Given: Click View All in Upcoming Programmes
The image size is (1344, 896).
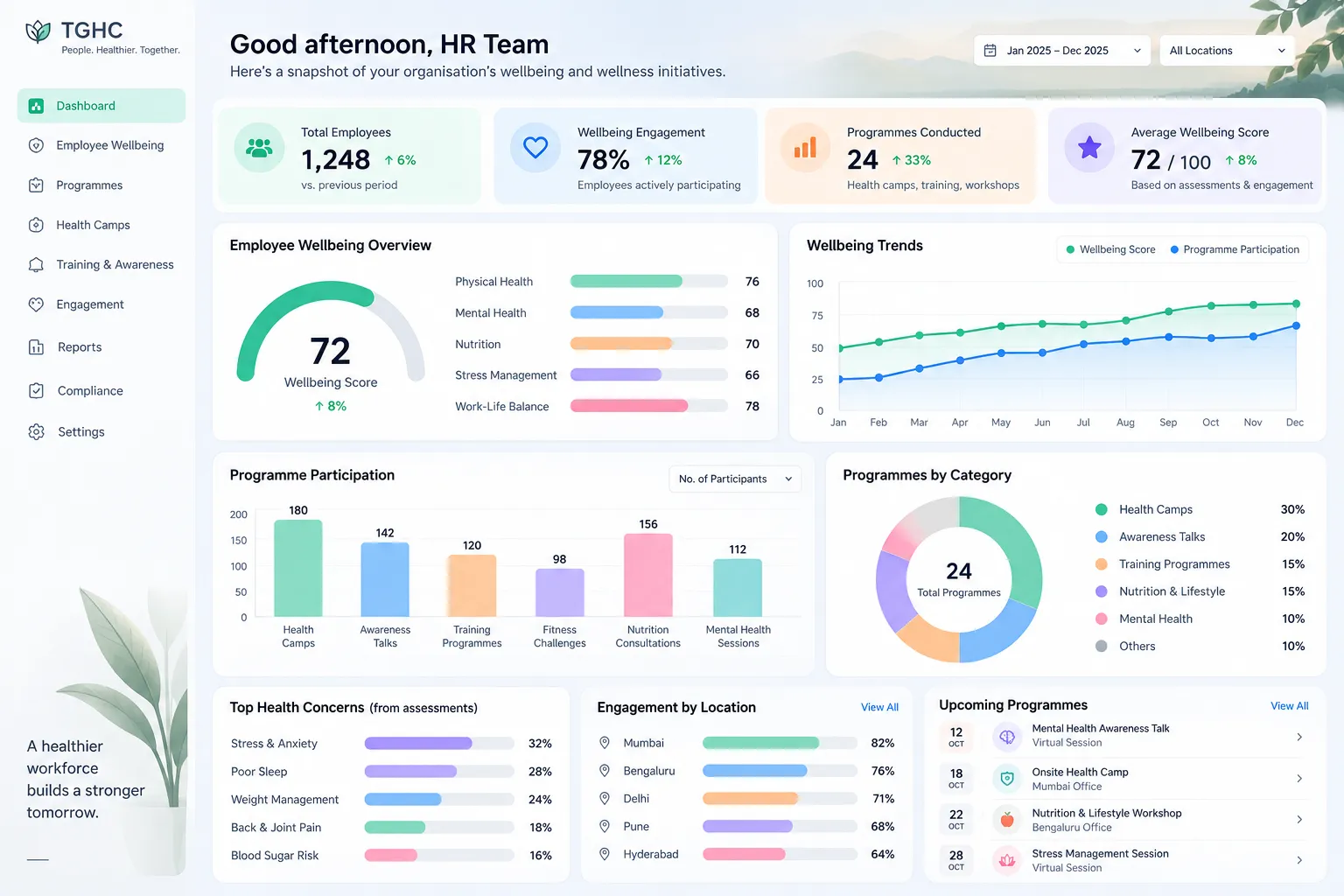Looking at the screenshot, I should pyautogui.click(x=1290, y=706).
